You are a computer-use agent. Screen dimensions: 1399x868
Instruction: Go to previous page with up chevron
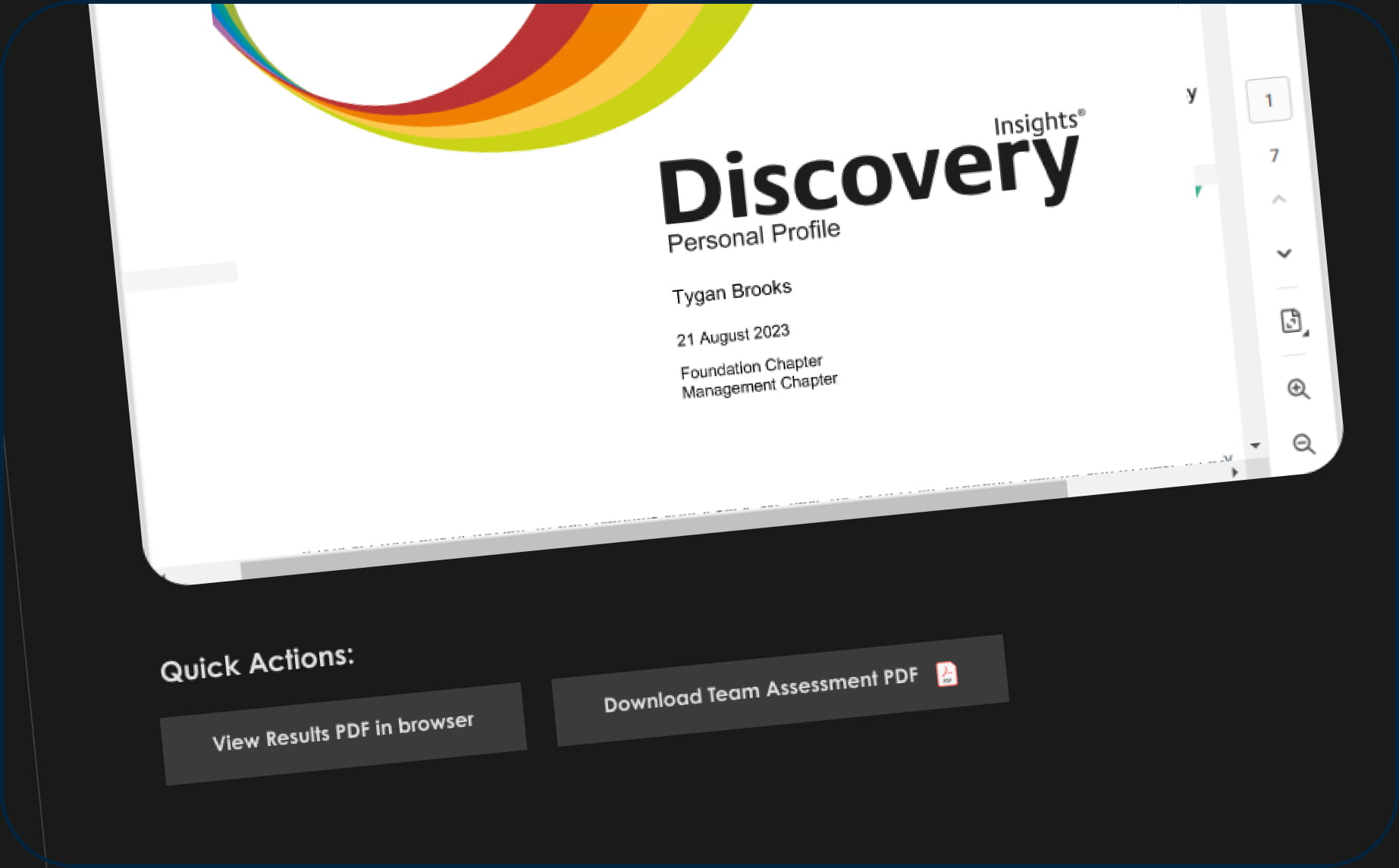click(1279, 199)
